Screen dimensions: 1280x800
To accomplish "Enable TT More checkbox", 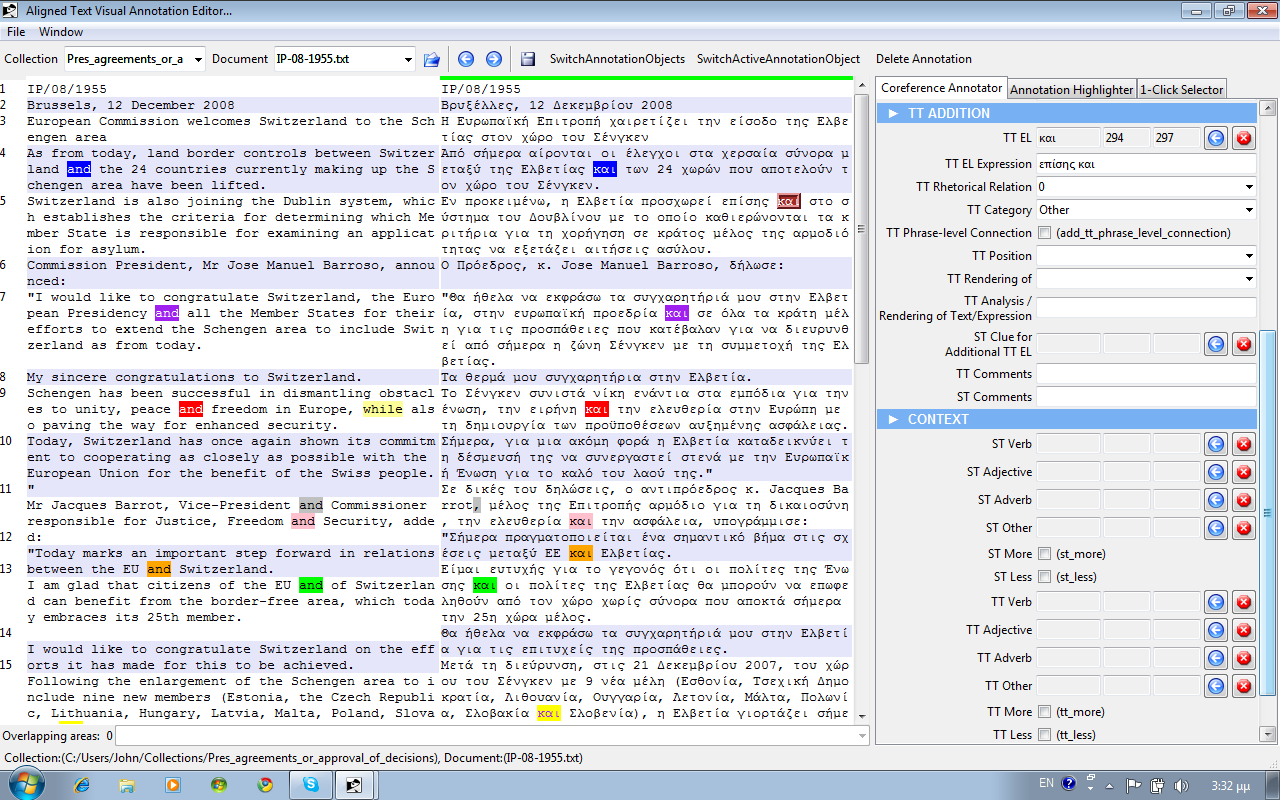I will [1044, 712].
